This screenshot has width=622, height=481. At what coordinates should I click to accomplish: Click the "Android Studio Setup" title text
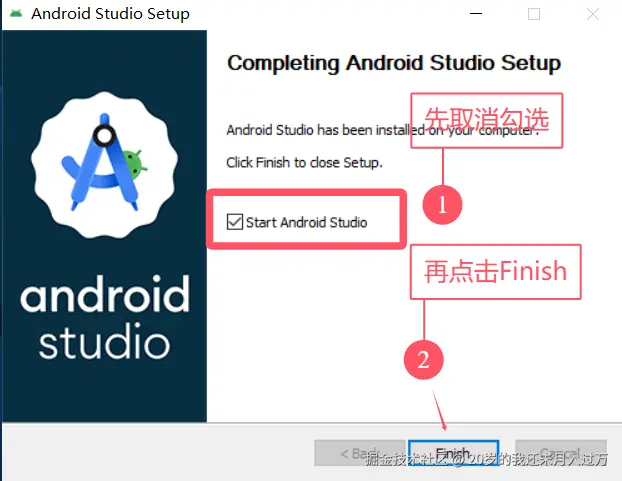(110, 14)
